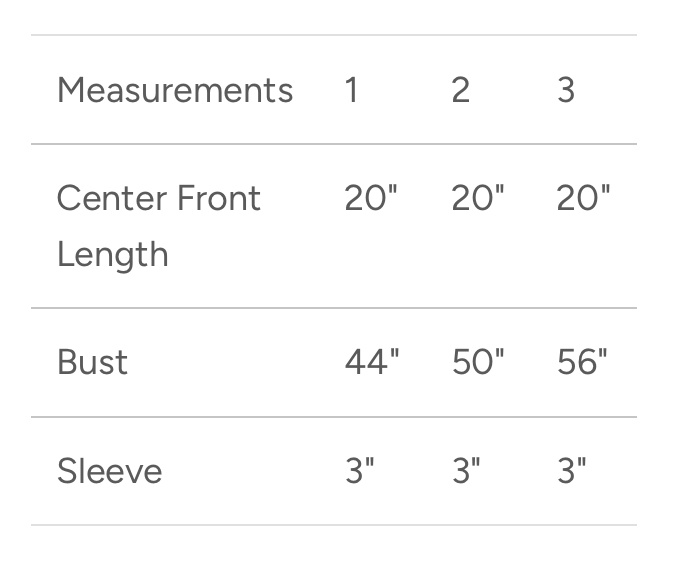Click the Measurements header cell
Screen dimensions: 677x569
(x=175, y=90)
